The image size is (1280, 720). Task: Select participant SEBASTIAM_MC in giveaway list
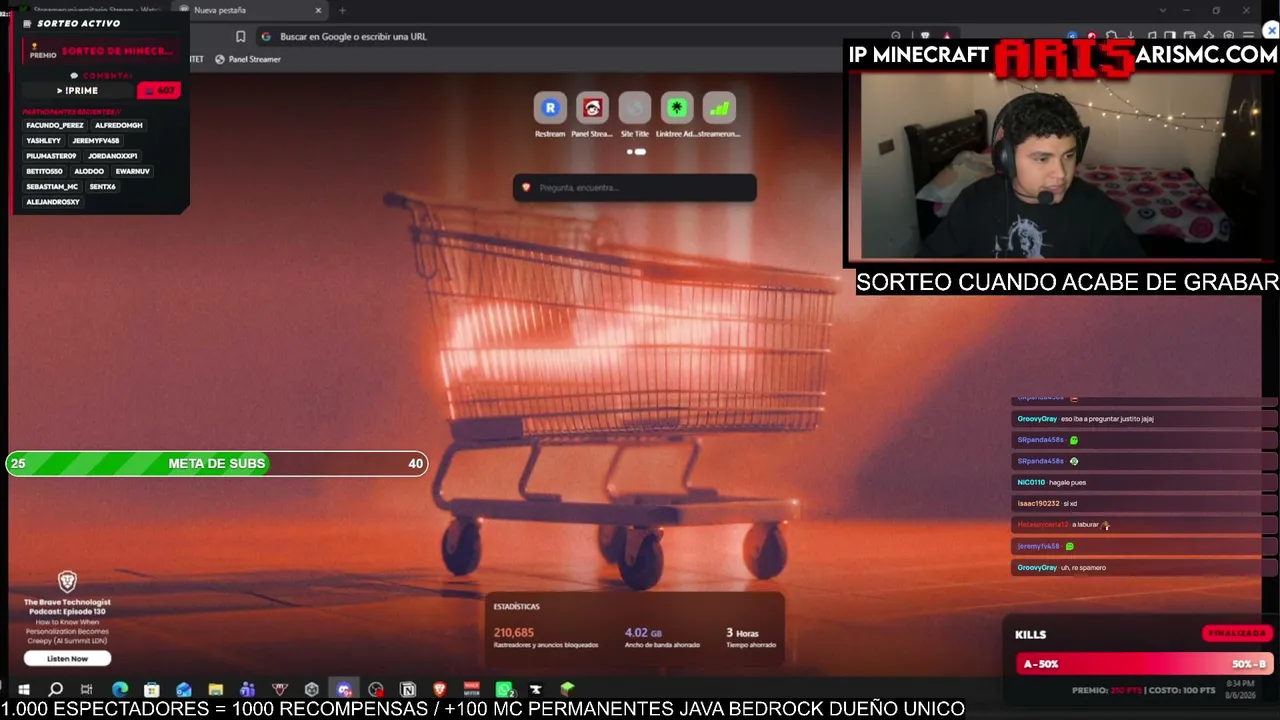pyautogui.click(x=52, y=187)
